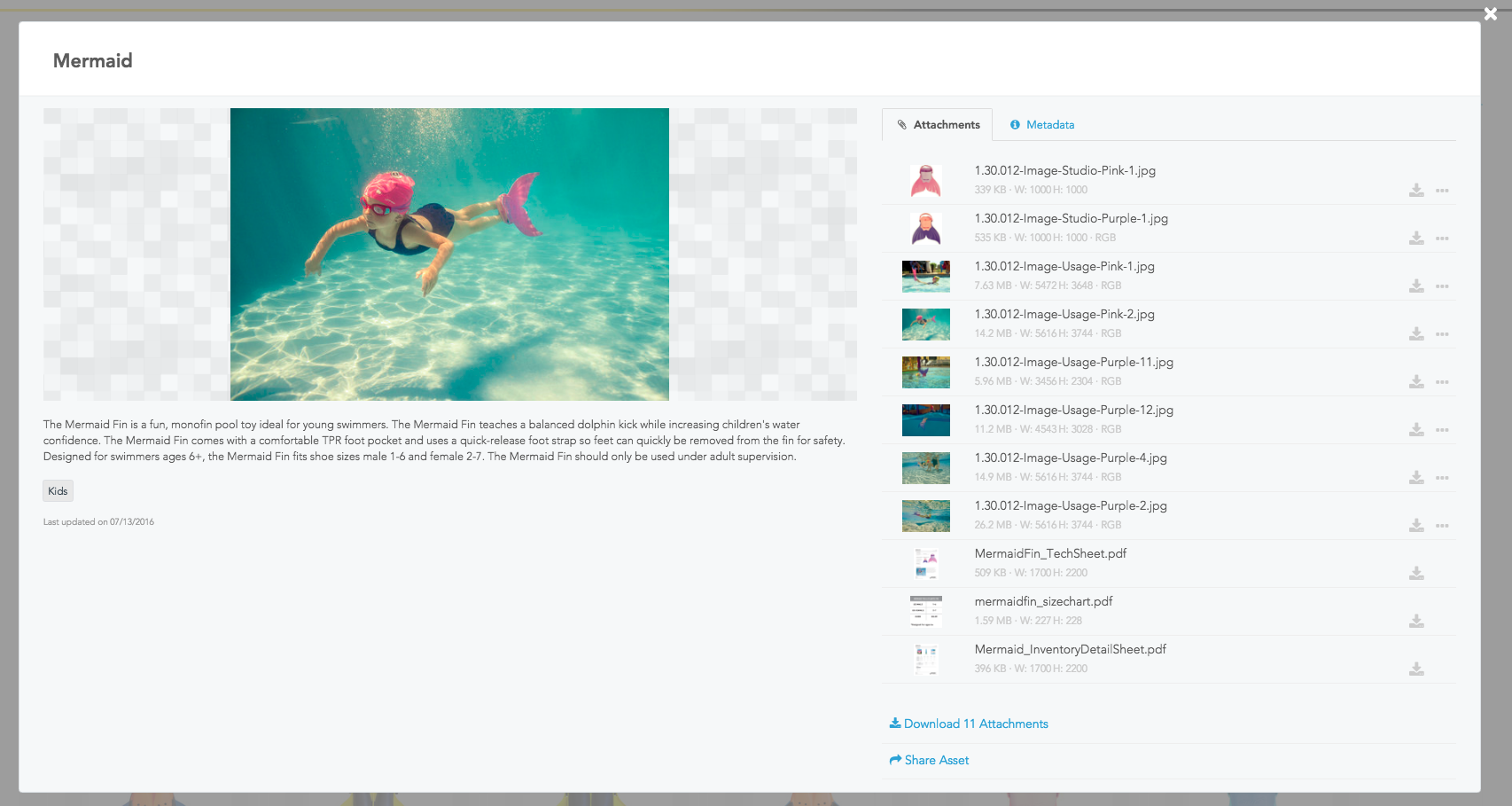Switch to the Attachments tab
Viewport: 1512px width, 806px height.
[938, 125]
